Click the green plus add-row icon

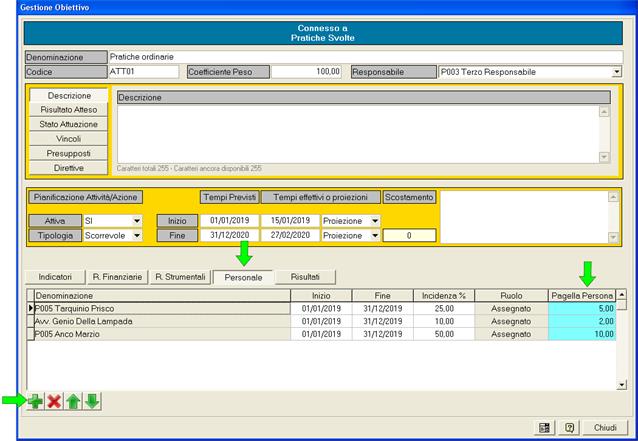click(x=36, y=401)
